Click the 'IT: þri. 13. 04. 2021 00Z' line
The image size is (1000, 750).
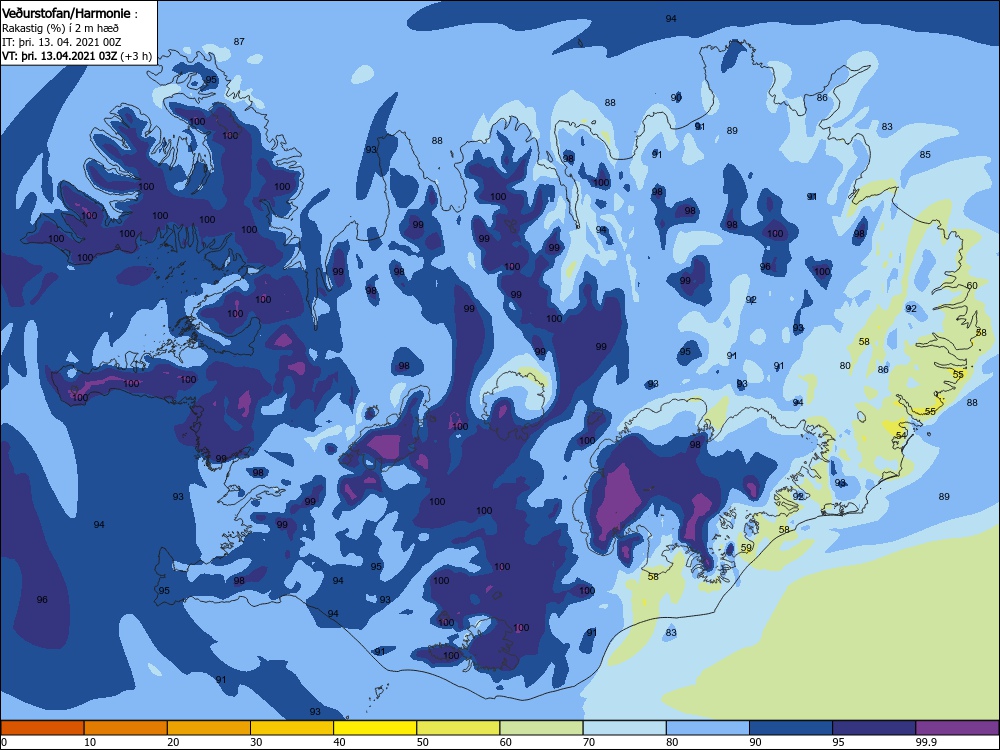pos(61,42)
